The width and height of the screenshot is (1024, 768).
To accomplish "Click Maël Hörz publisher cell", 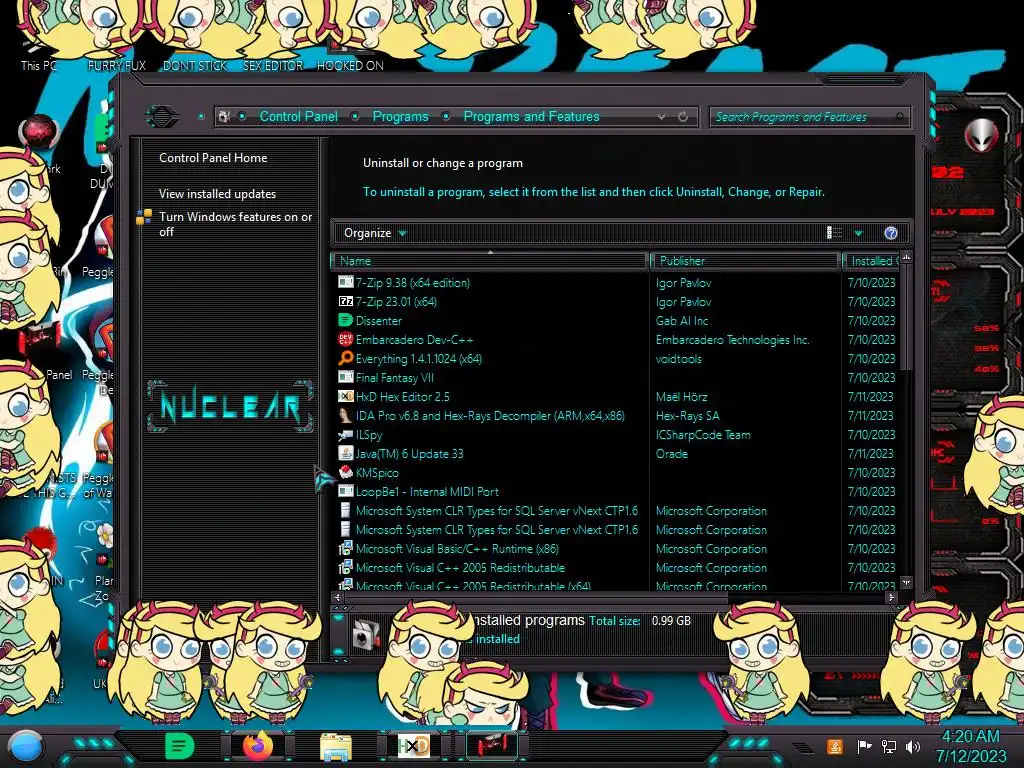I will tap(681, 396).
